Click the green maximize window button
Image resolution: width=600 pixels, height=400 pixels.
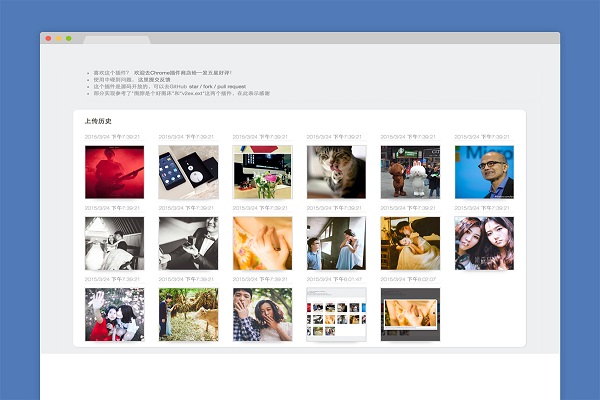(x=68, y=38)
